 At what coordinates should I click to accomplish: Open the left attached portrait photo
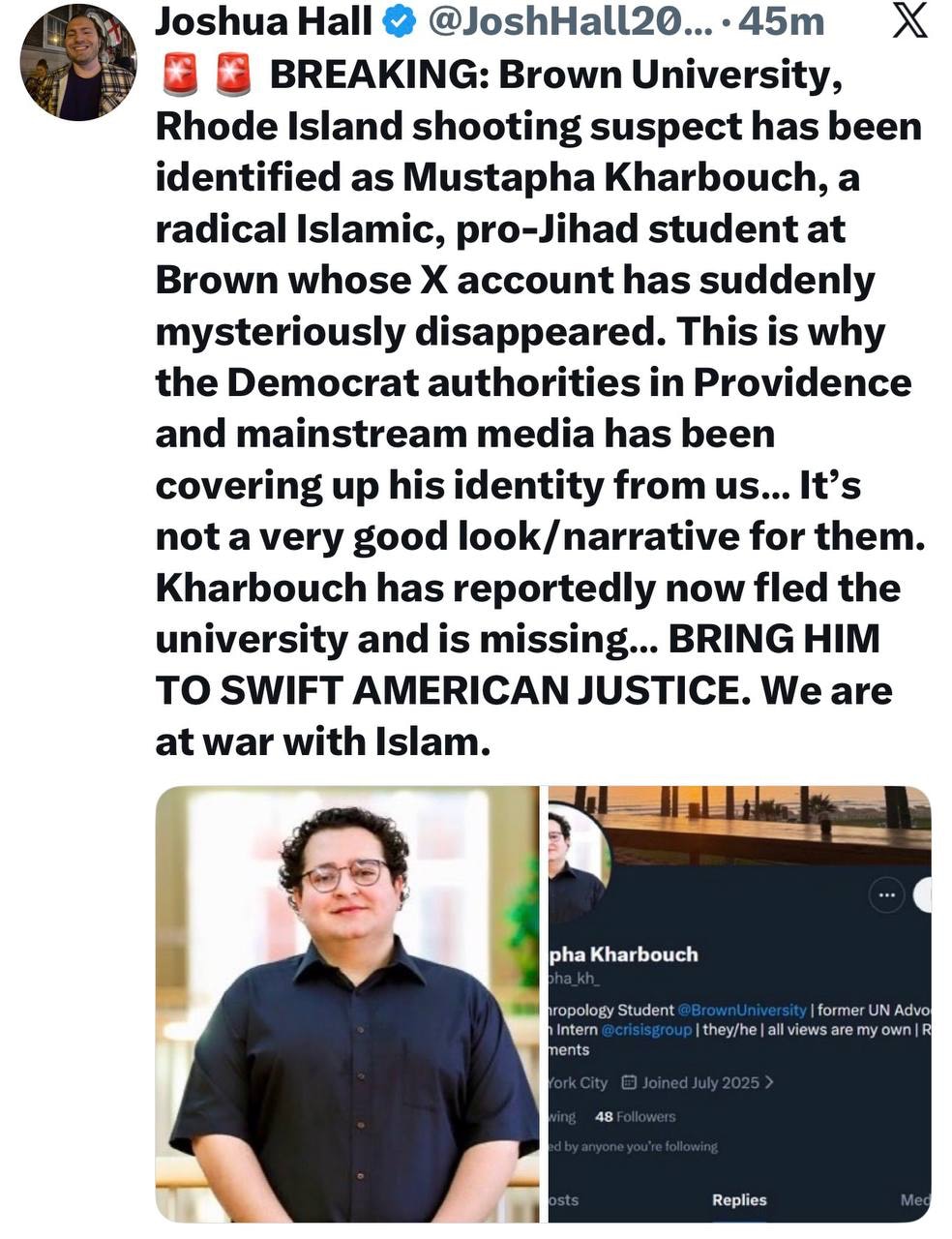(x=347, y=1004)
